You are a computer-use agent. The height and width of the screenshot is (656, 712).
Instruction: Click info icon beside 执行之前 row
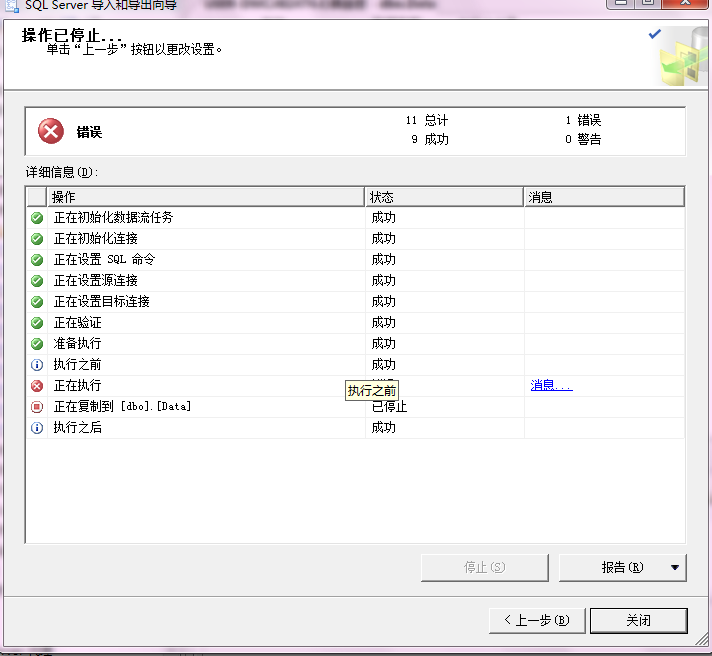(37, 365)
